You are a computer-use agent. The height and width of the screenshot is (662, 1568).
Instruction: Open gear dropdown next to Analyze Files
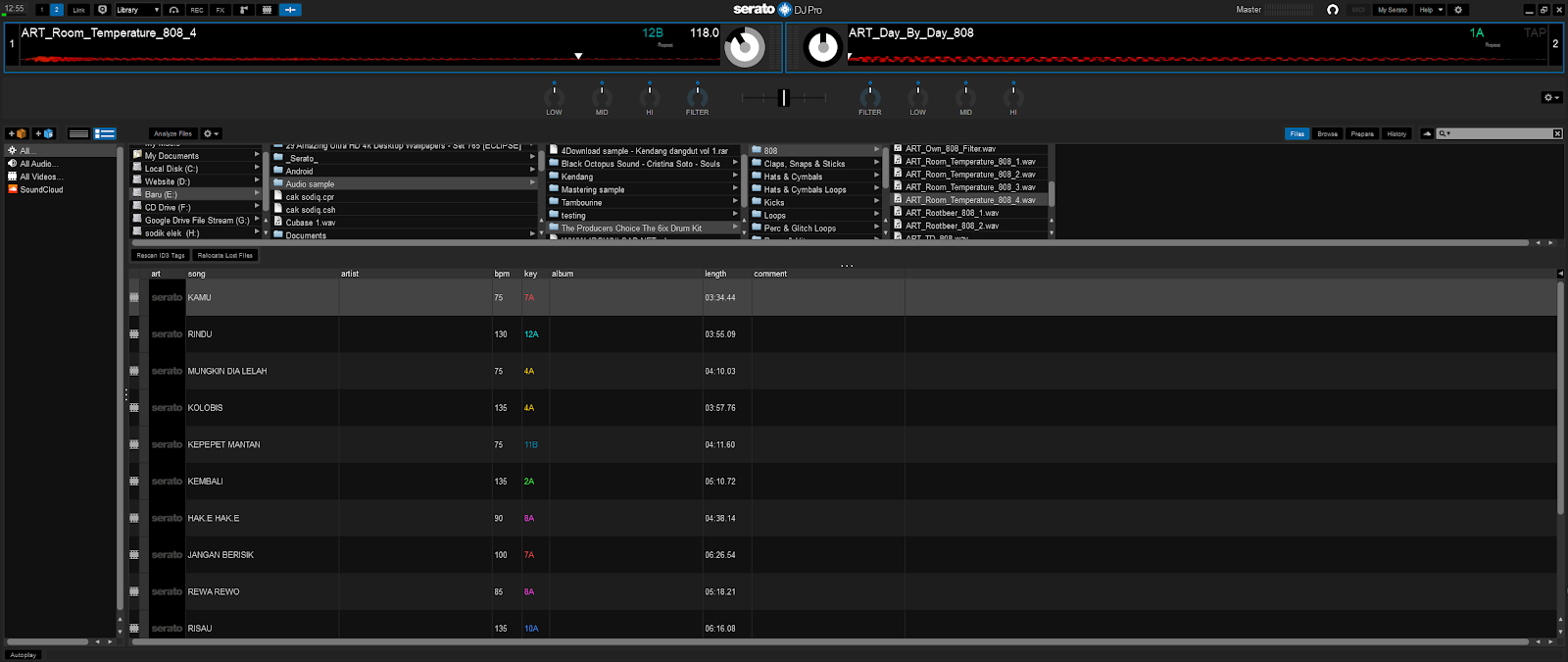tap(211, 133)
